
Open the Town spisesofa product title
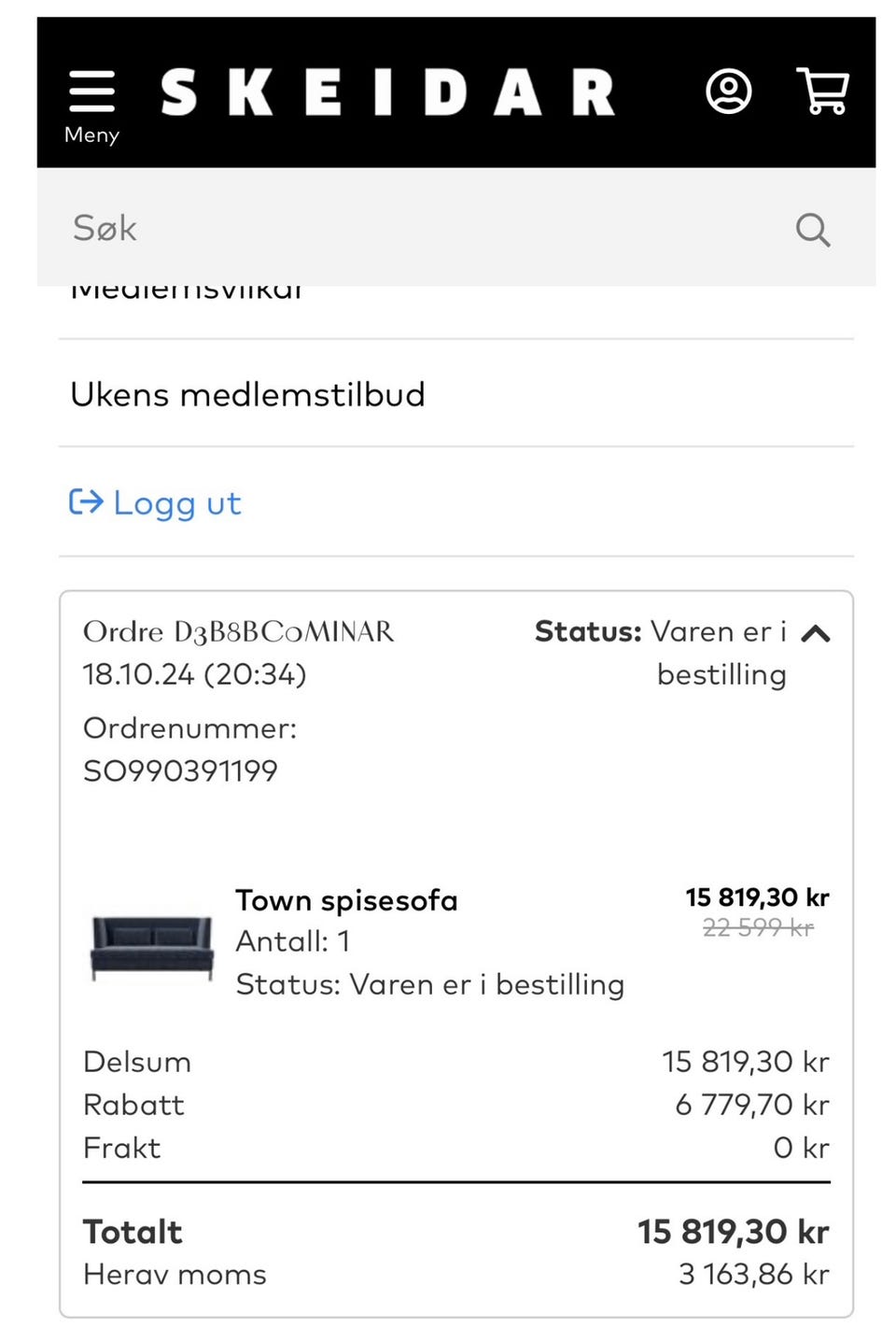pos(346,900)
